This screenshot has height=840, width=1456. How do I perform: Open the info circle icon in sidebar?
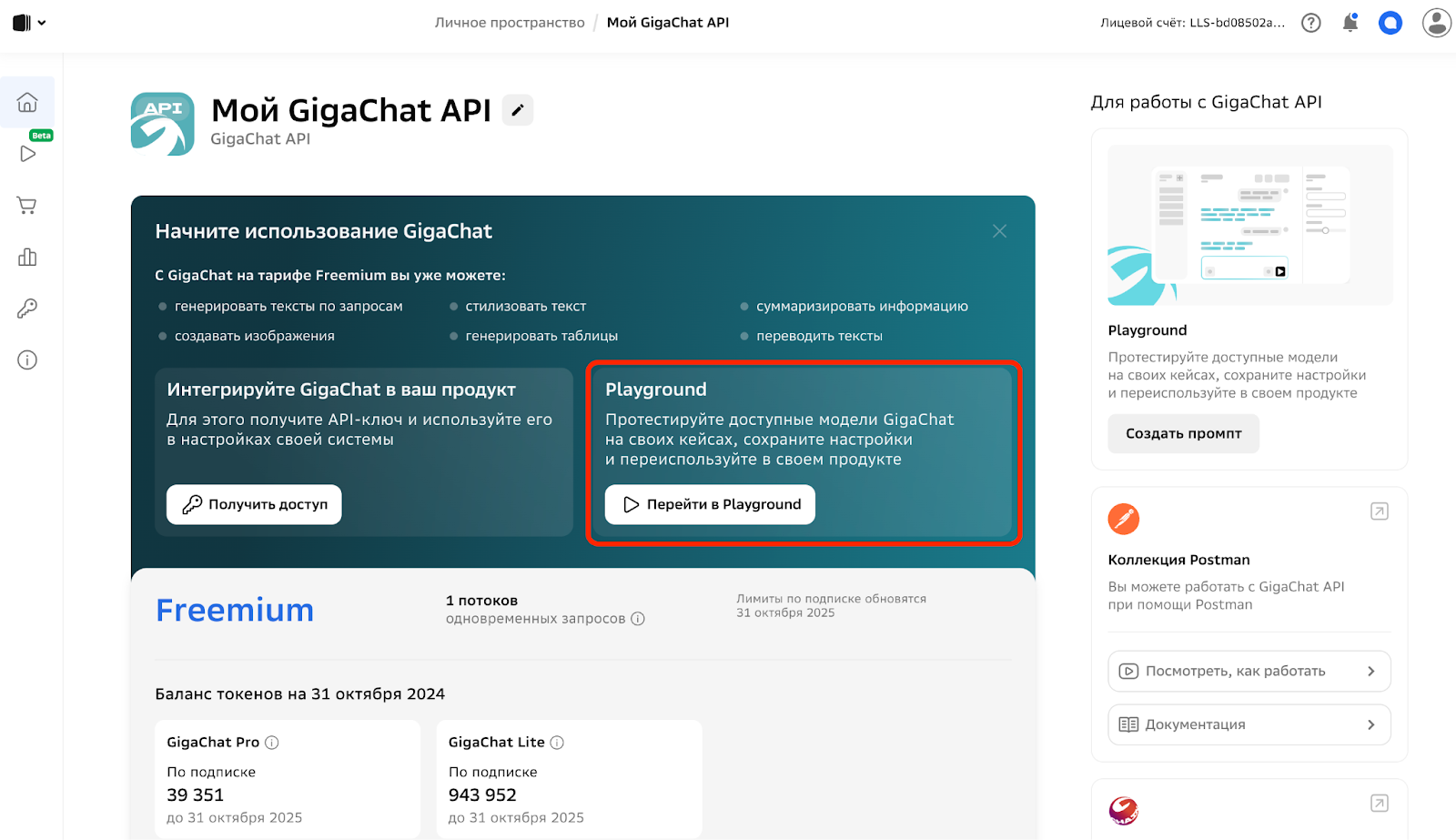coord(27,360)
